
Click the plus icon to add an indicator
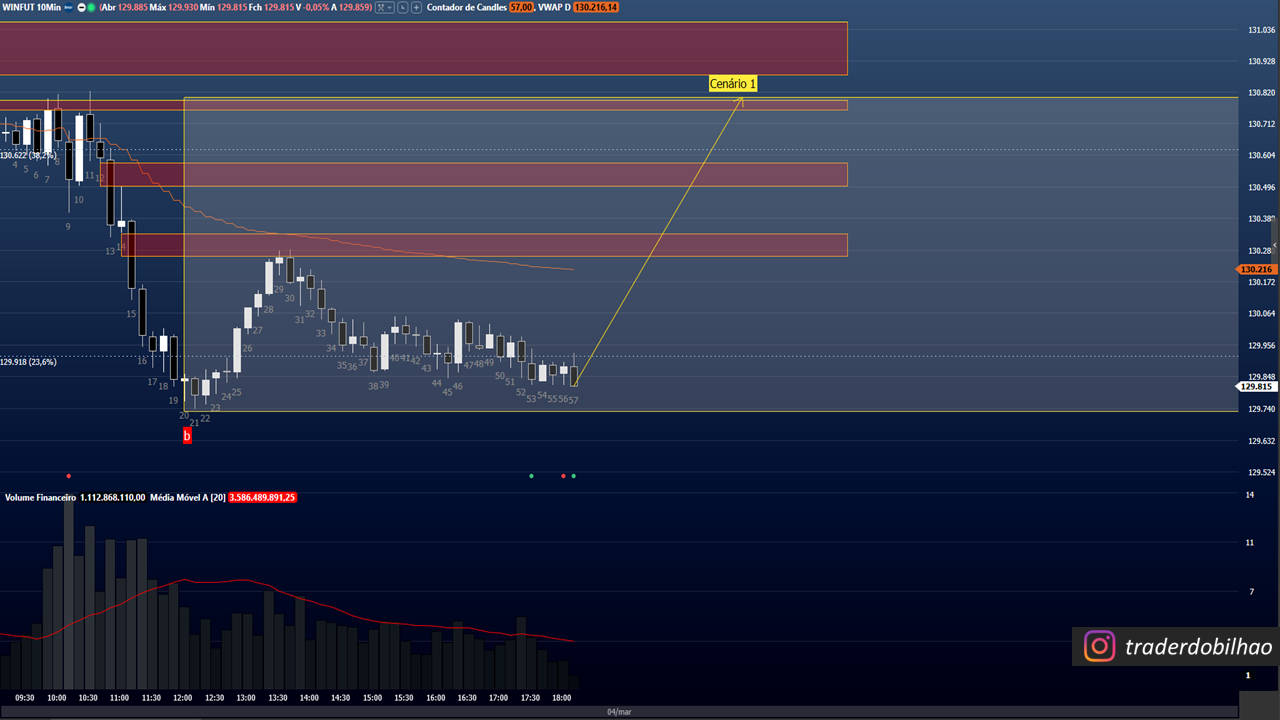pyautogui.click(x=416, y=7)
